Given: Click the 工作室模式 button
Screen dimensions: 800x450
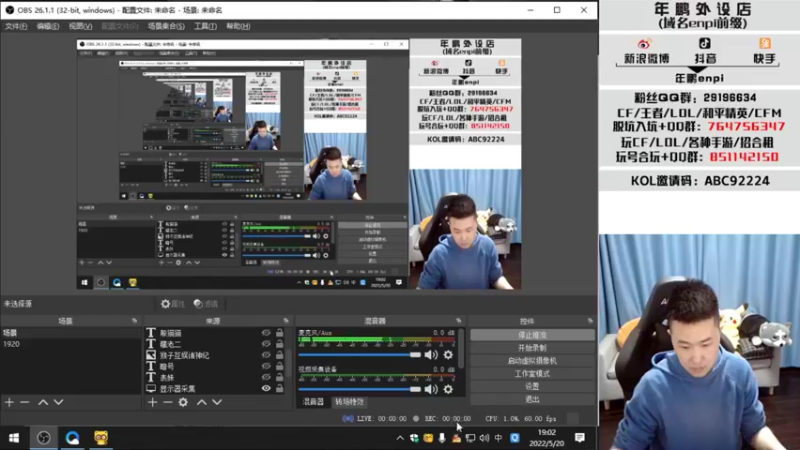Looking at the screenshot, I should 532,373.
